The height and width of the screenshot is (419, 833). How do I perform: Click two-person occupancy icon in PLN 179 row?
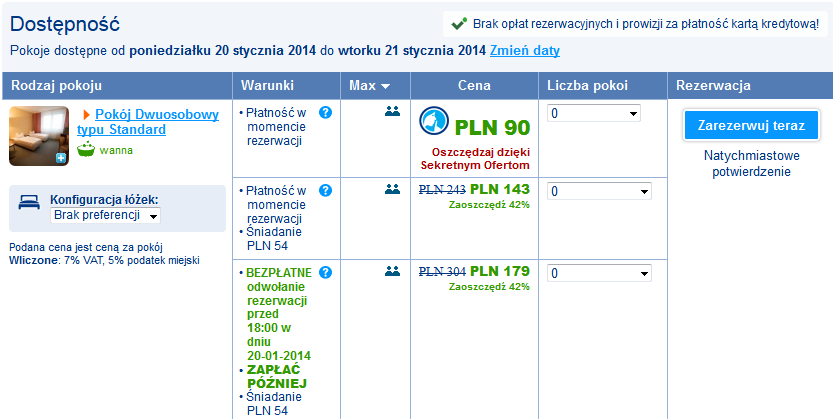click(392, 271)
